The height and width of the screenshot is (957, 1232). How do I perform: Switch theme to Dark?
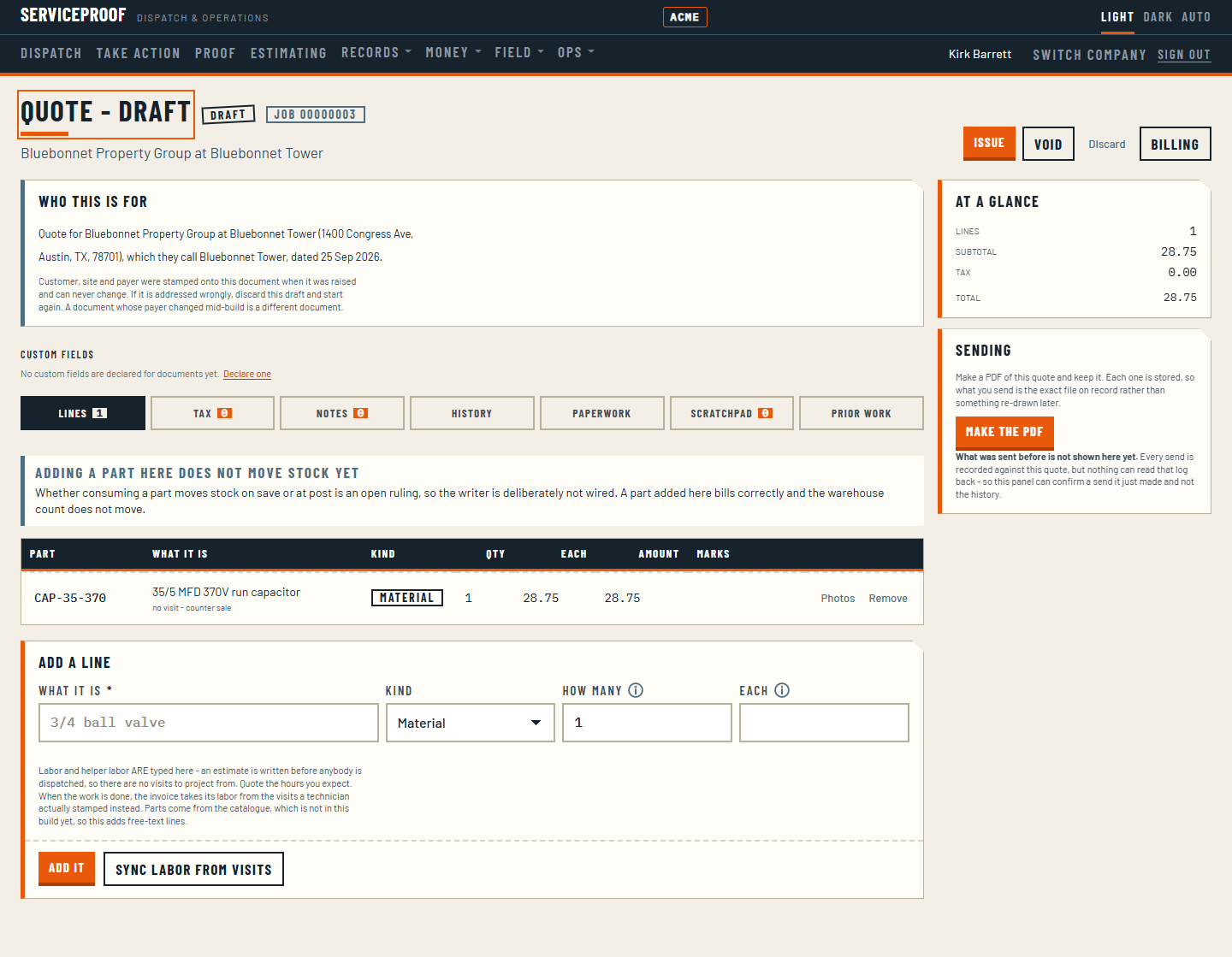[1158, 17]
